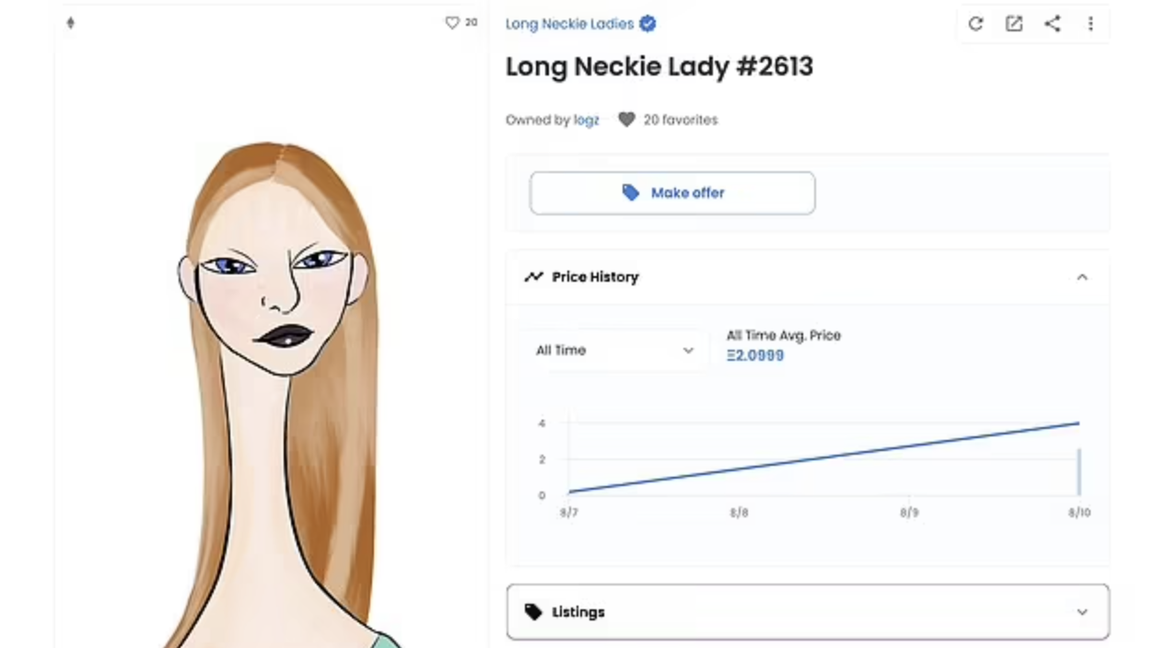Click the Ethereum logo above the artwork
The height and width of the screenshot is (648, 1155).
point(70,23)
